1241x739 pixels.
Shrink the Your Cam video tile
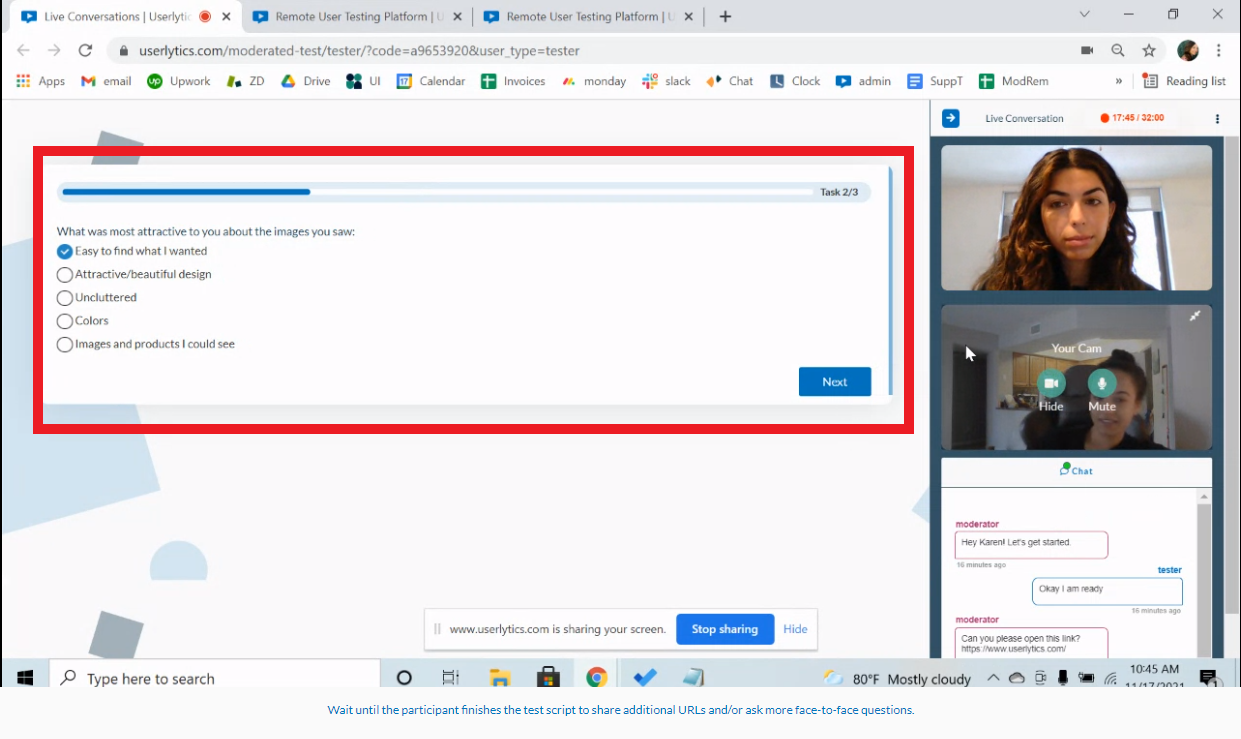point(1194,316)
